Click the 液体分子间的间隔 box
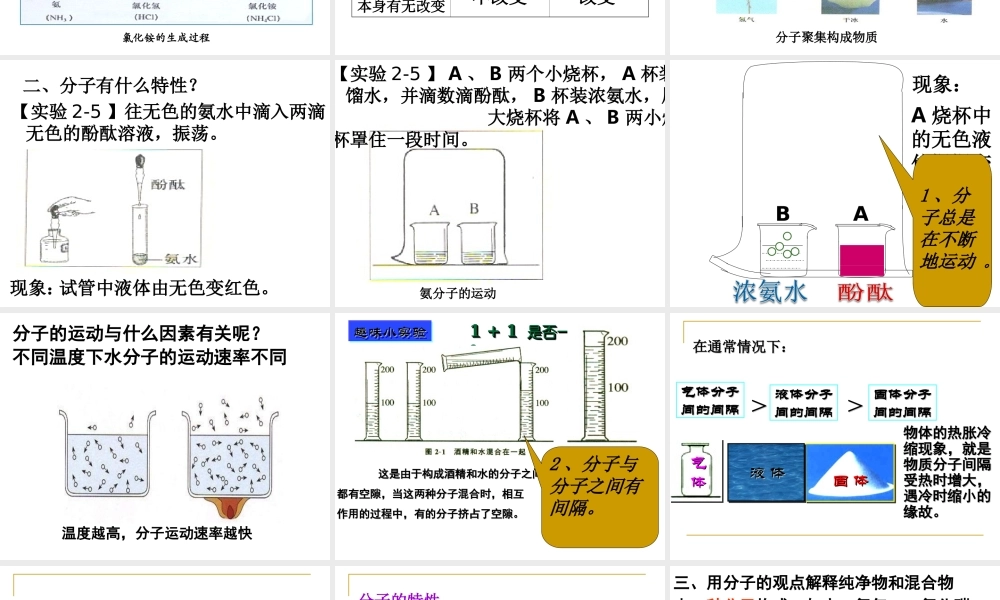The height and width of the screenshot is (600, 1000). point(804,403)
